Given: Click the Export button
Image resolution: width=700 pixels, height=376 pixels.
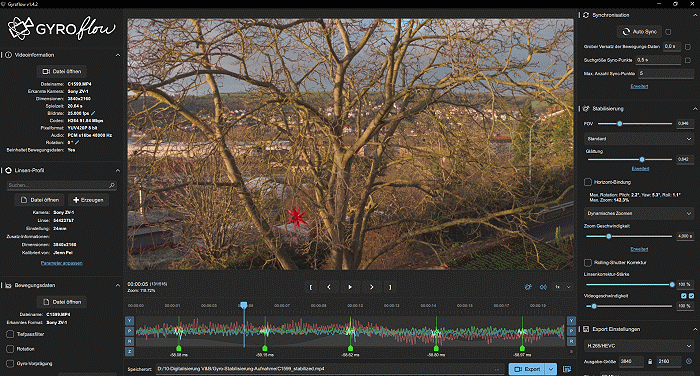Looking at the screenshot, I should [x=527, y=369].
